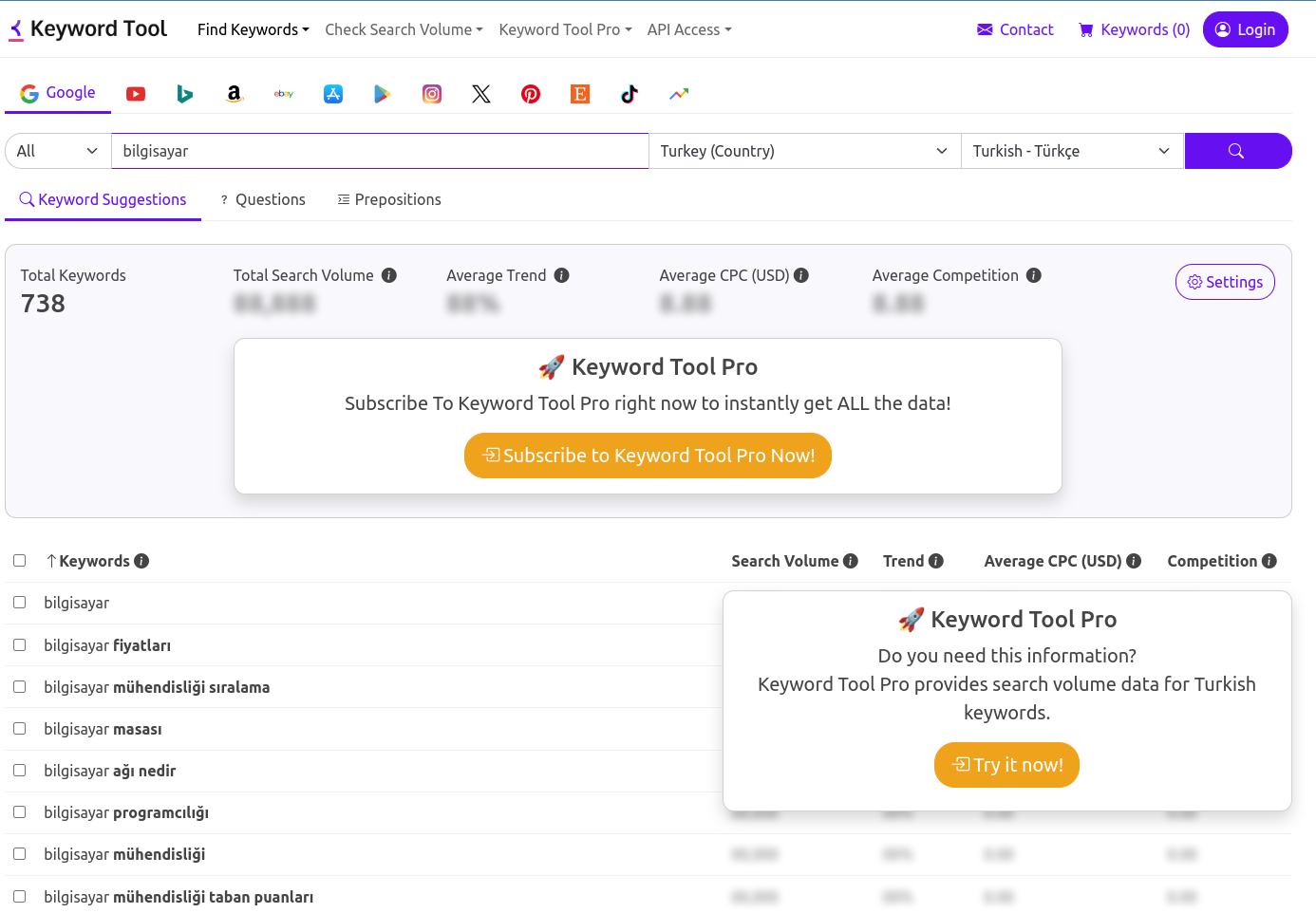Check 'bilgisayar mühendisliği taban puanları' checkbox
This screenshot has width=1316, height=913.
(19, 897)
